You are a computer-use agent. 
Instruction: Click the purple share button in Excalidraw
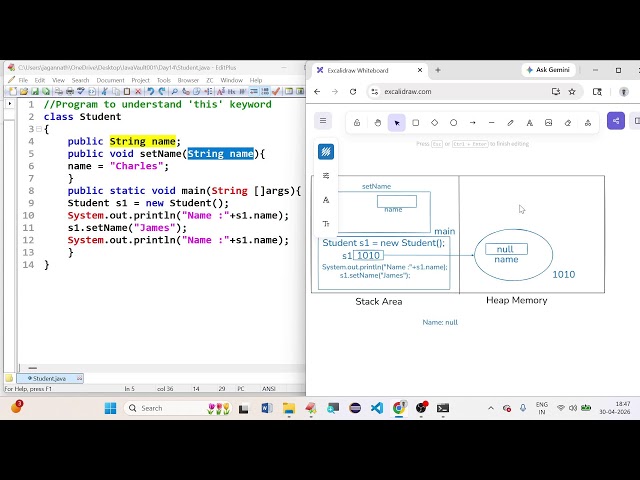point(616,121)
